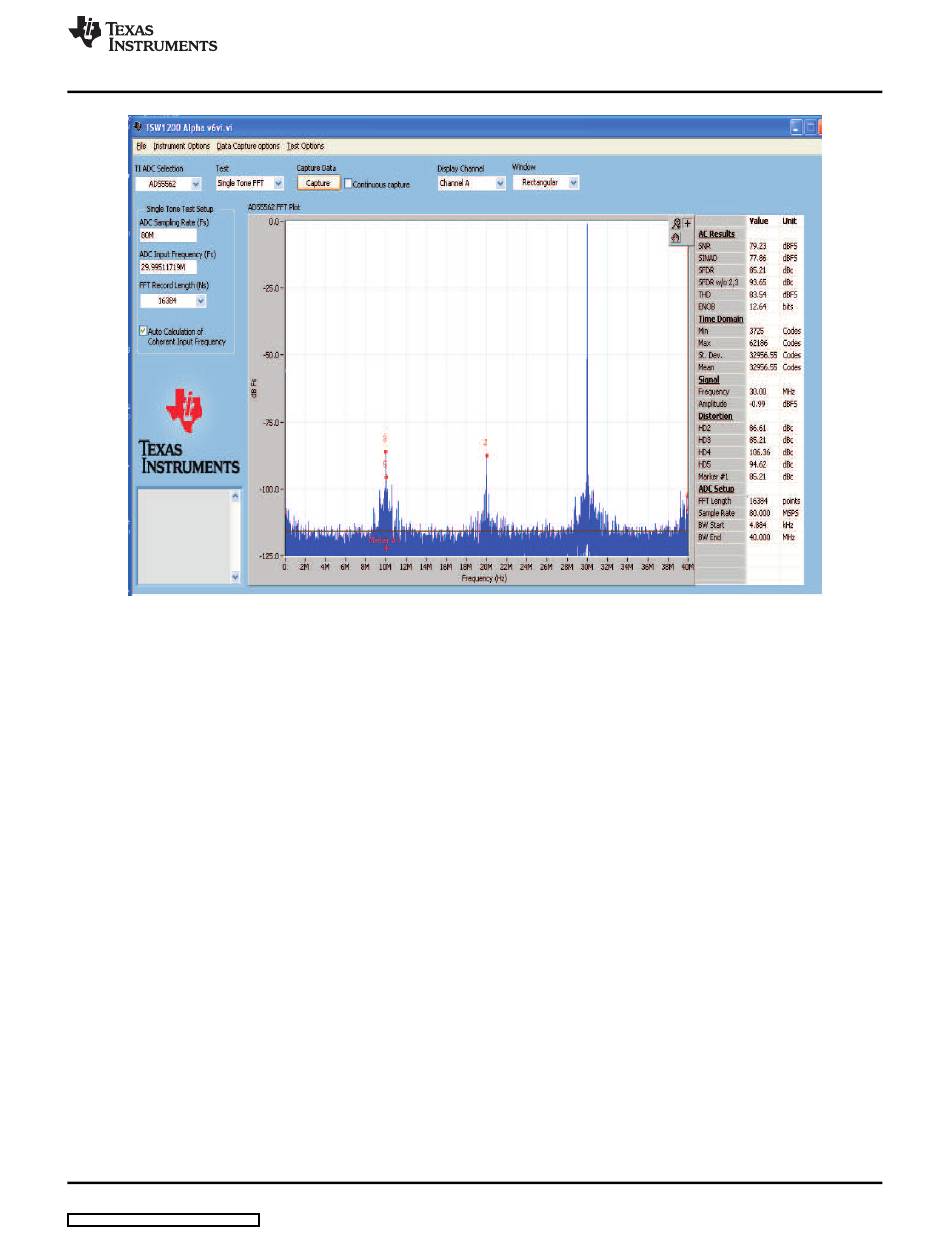The width and height of the screenshot is (950, 1241).
Task: Click the Value column header
Action: 758,220
